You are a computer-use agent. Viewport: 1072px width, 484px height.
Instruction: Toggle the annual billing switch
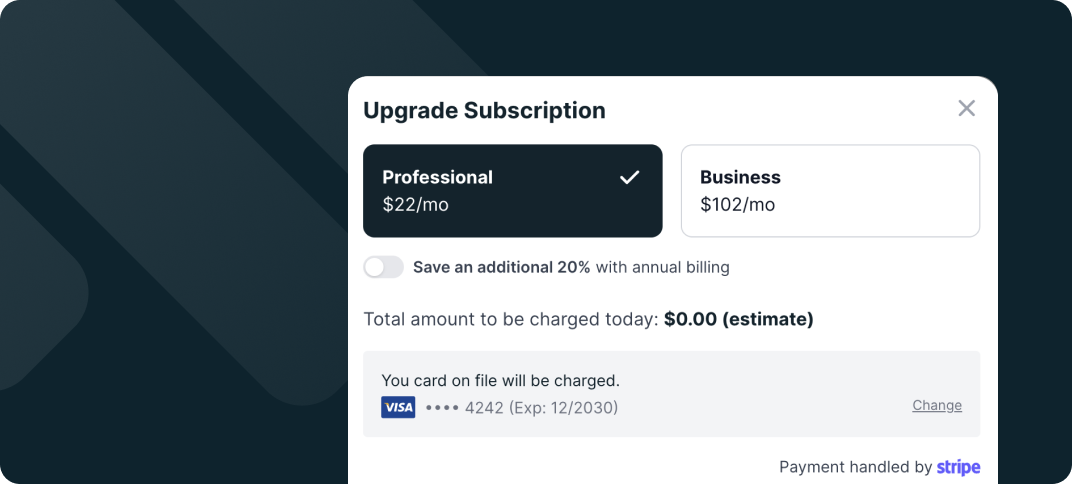tap(383, 267)
